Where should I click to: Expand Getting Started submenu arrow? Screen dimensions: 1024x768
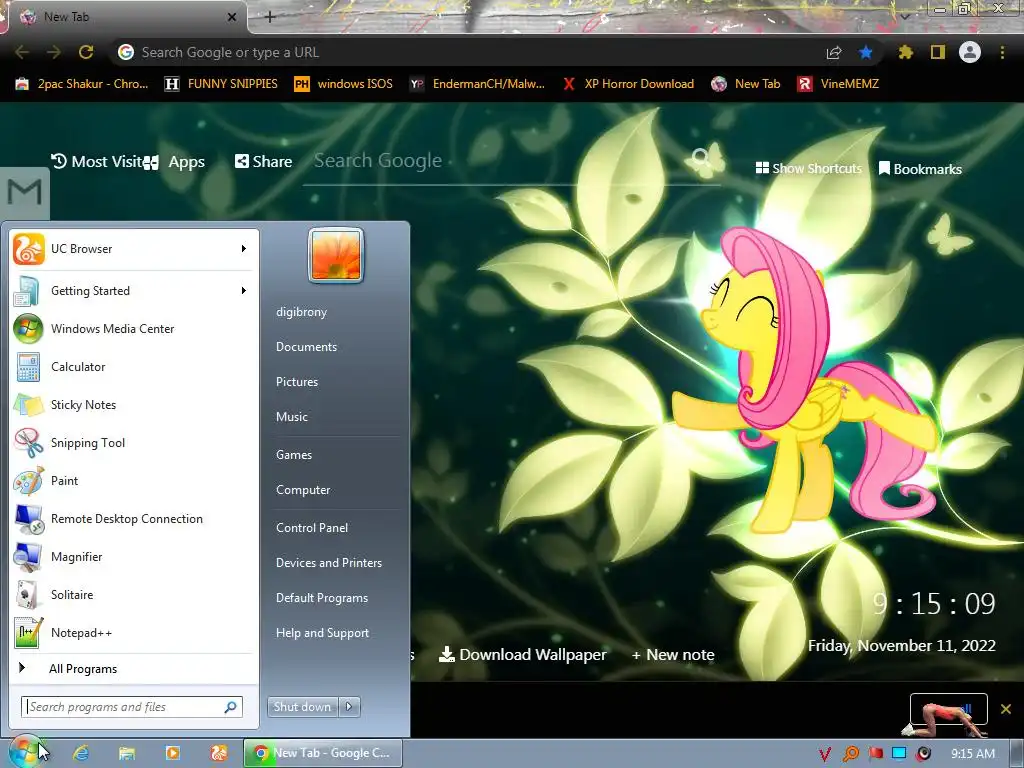(x=244, y=291)
